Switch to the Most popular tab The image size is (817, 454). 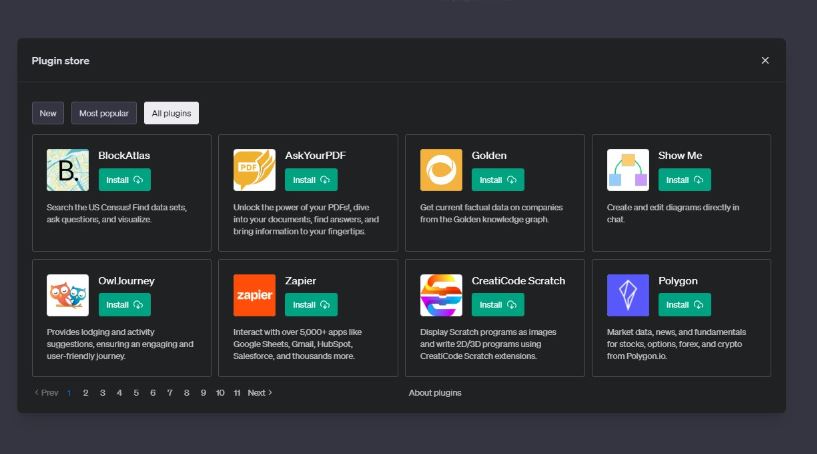(104, 113)
